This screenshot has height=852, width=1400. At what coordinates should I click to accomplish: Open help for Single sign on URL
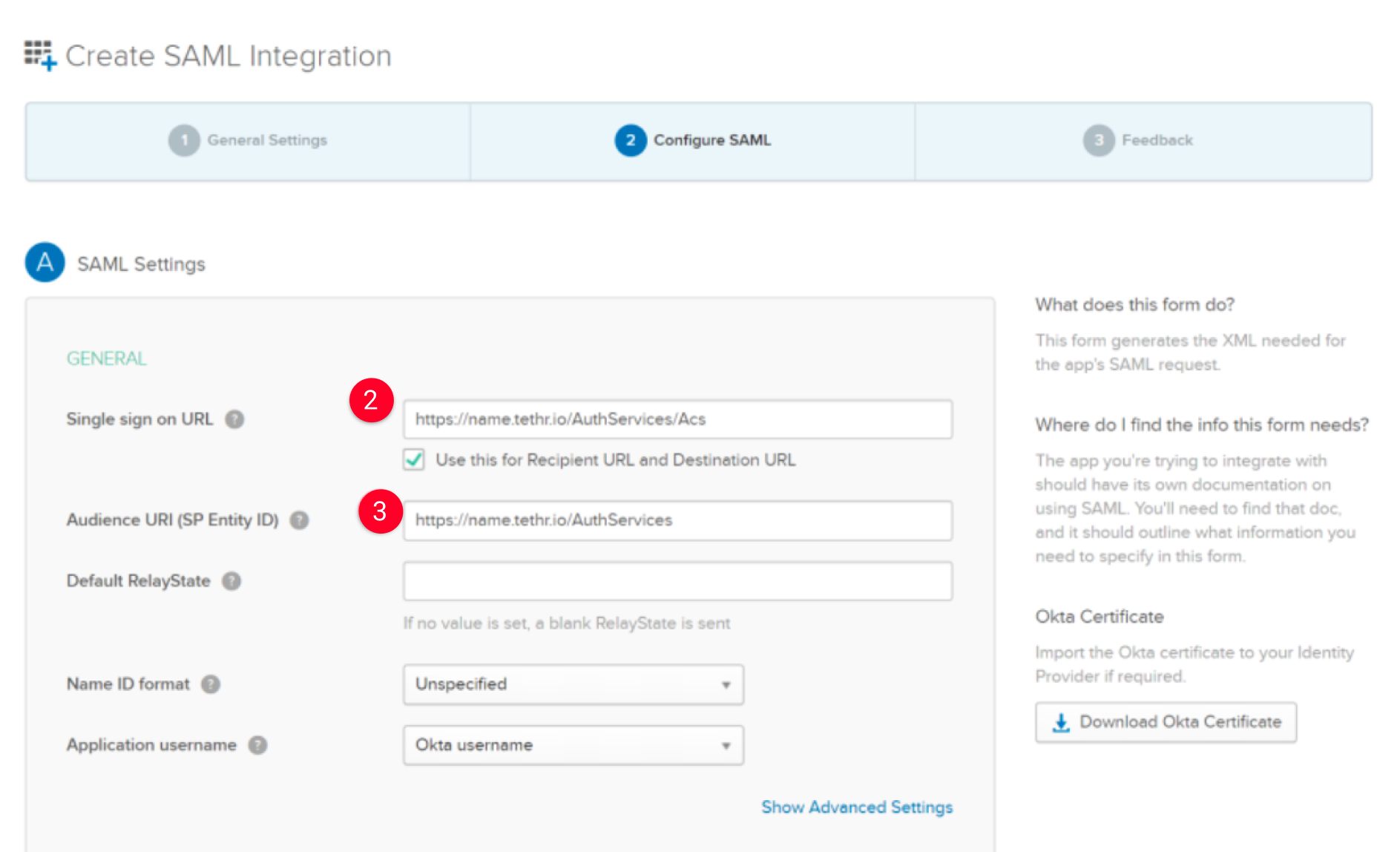click(x=234, y=419)
